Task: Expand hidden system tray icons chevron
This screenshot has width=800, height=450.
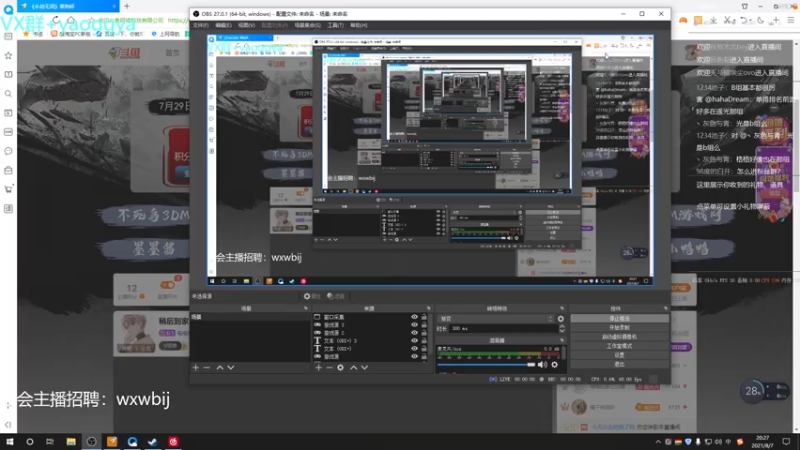Action: pyautogui.click(x=658, y=442)
